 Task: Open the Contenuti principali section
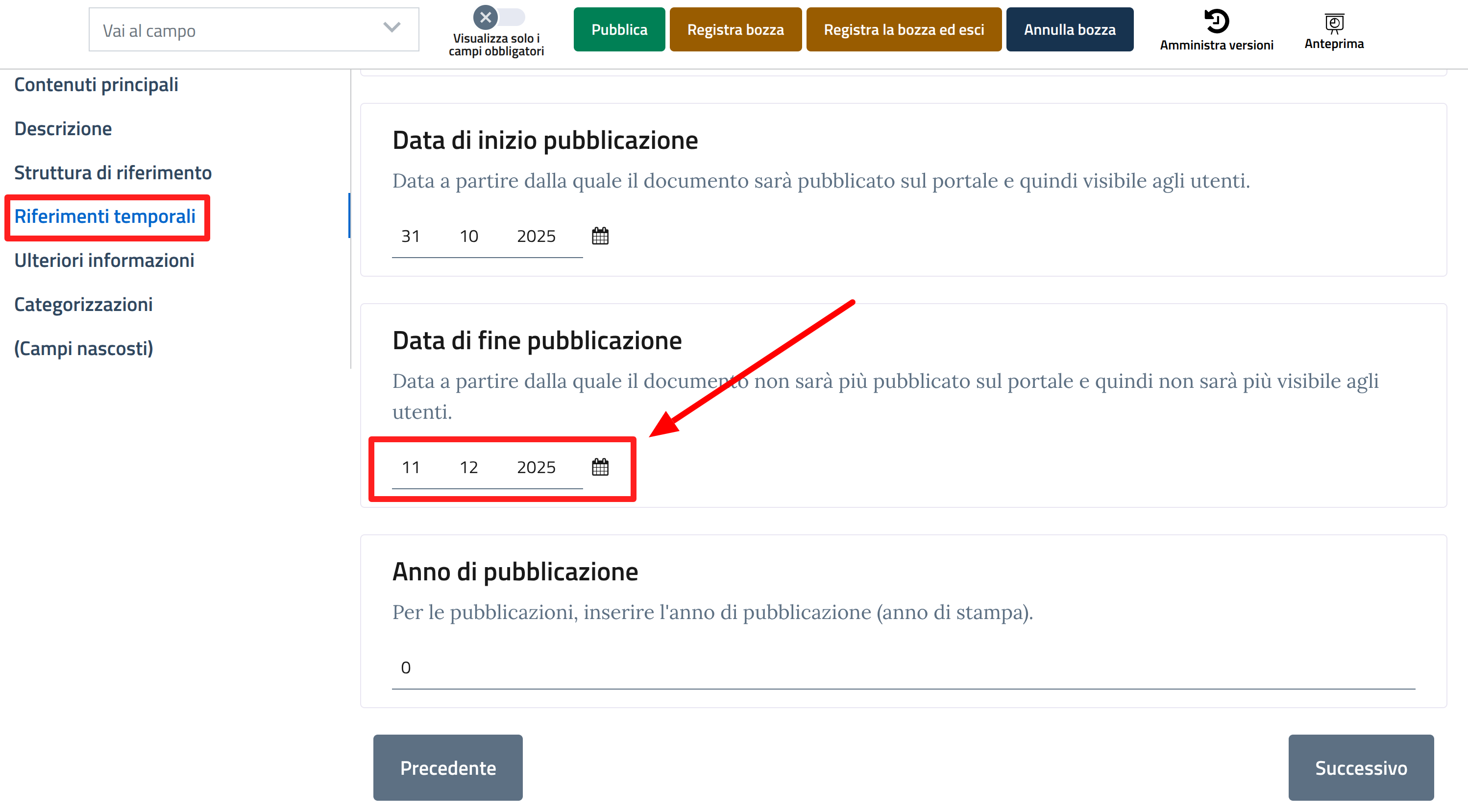97,84
